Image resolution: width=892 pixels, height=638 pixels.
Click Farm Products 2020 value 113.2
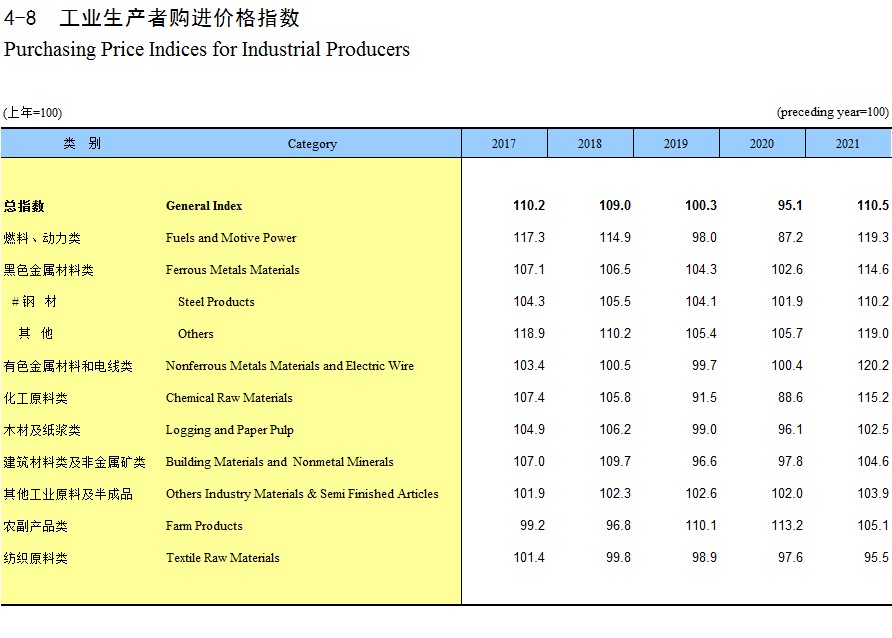pos(787,525)
